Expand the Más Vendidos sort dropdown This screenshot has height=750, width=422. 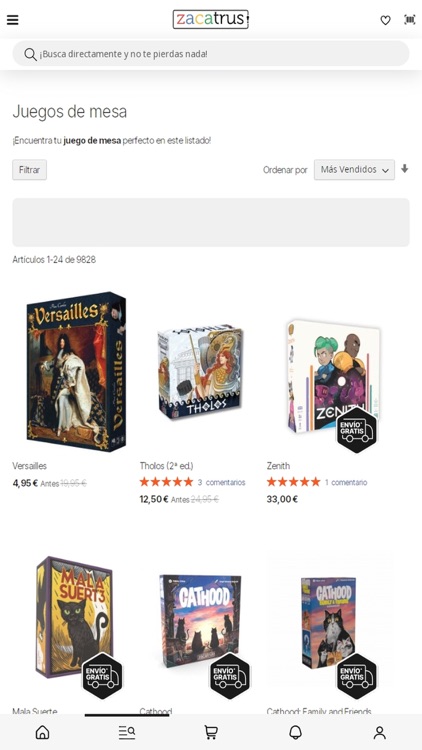coord(354,170)
